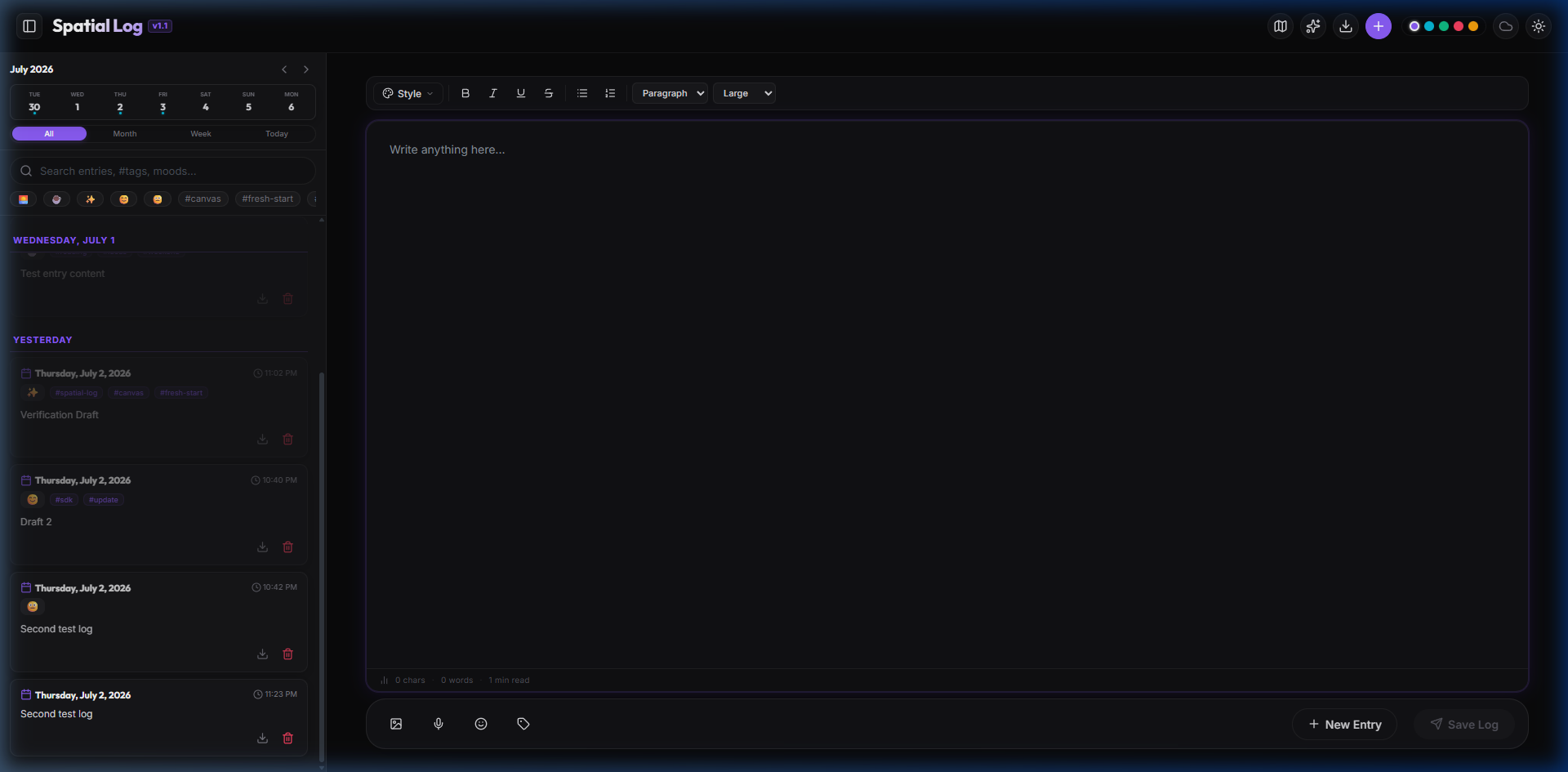Image resolution: width=1568 pixels, height=772 pixels.
Task: Download the 11:23 PM Second test log
Action: coord(263,739)
